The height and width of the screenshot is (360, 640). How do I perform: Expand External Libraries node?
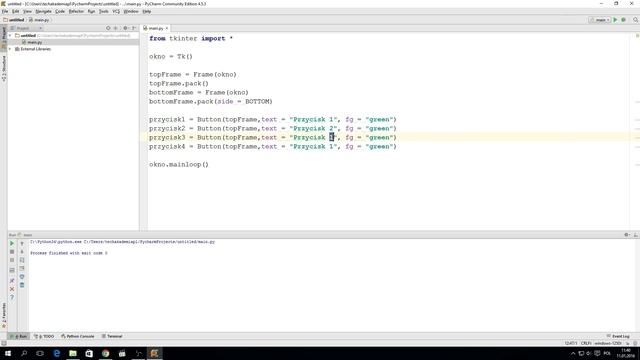(x=10, y=49)
